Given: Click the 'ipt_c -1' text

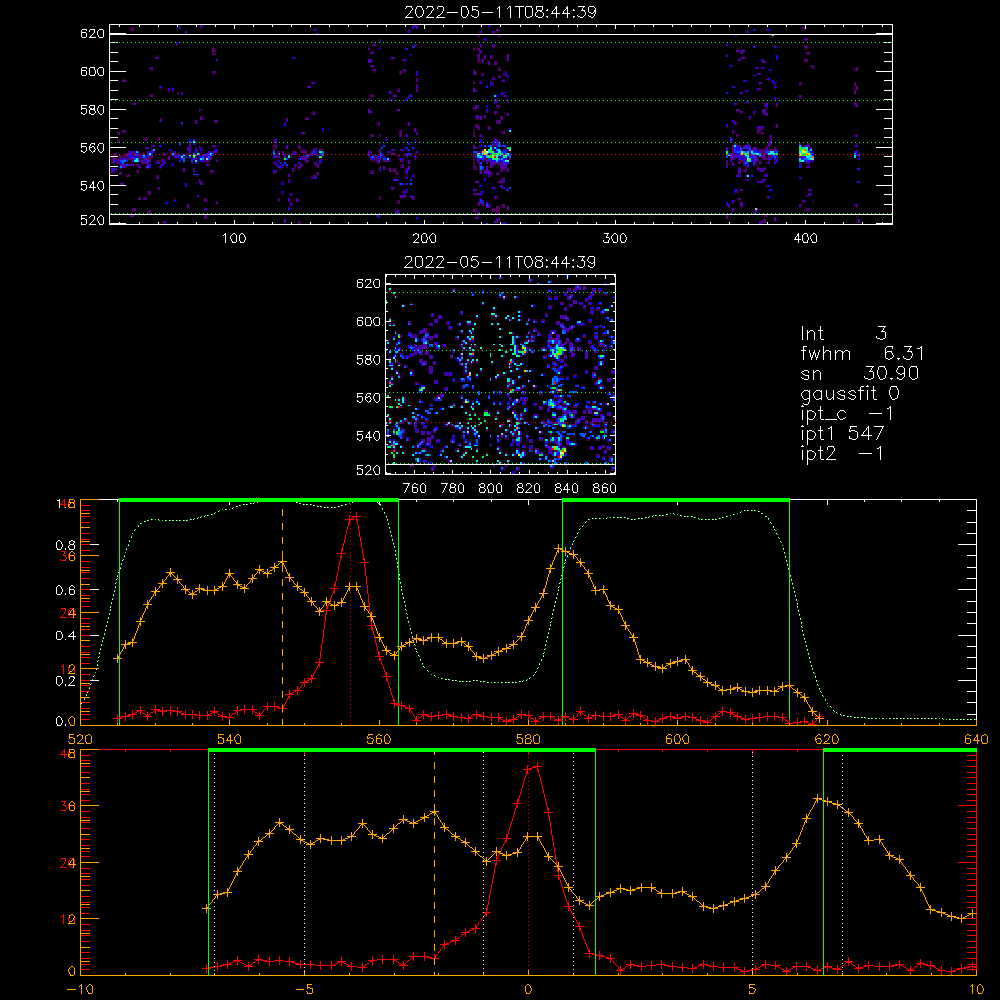Looking at the screenshot, I should click(846, 414).
